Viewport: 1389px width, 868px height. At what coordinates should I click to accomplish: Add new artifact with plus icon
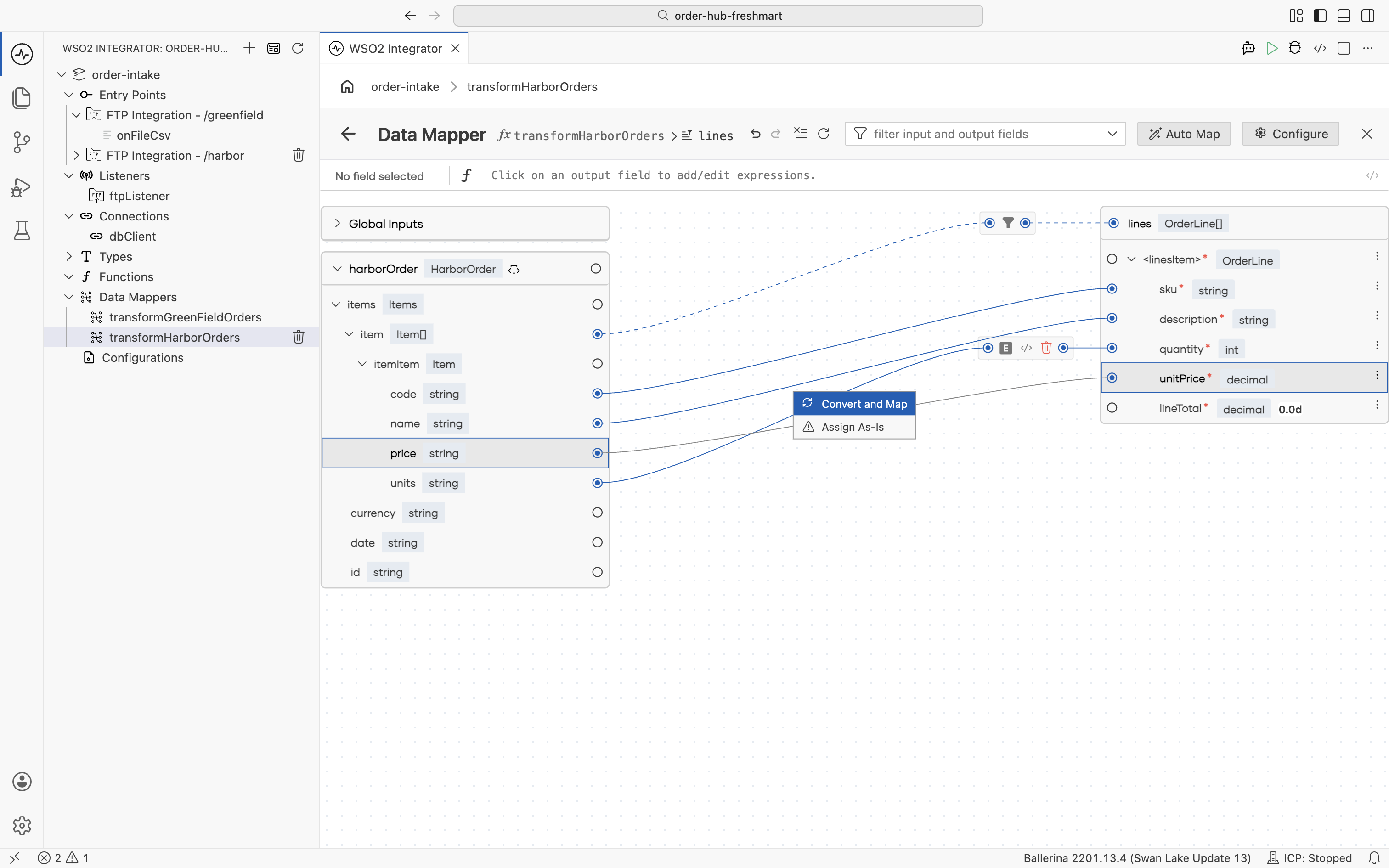click(x=249, y=48)
